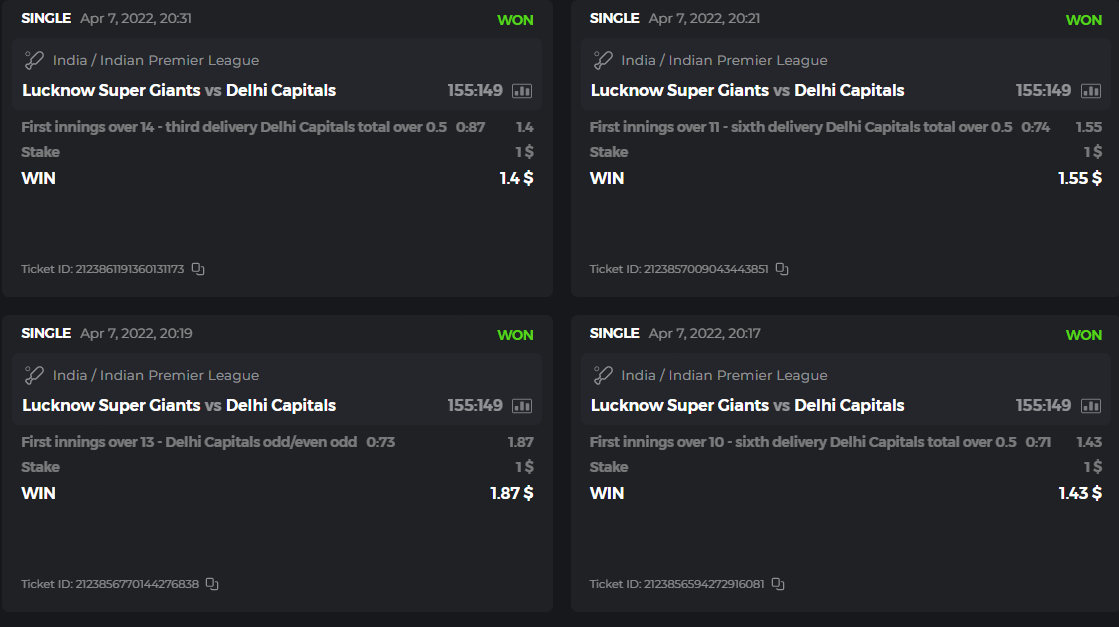Click the Apr 7, 2022, 20:17 timestamp
The image size is (1119, 627).
click(704, 333)
